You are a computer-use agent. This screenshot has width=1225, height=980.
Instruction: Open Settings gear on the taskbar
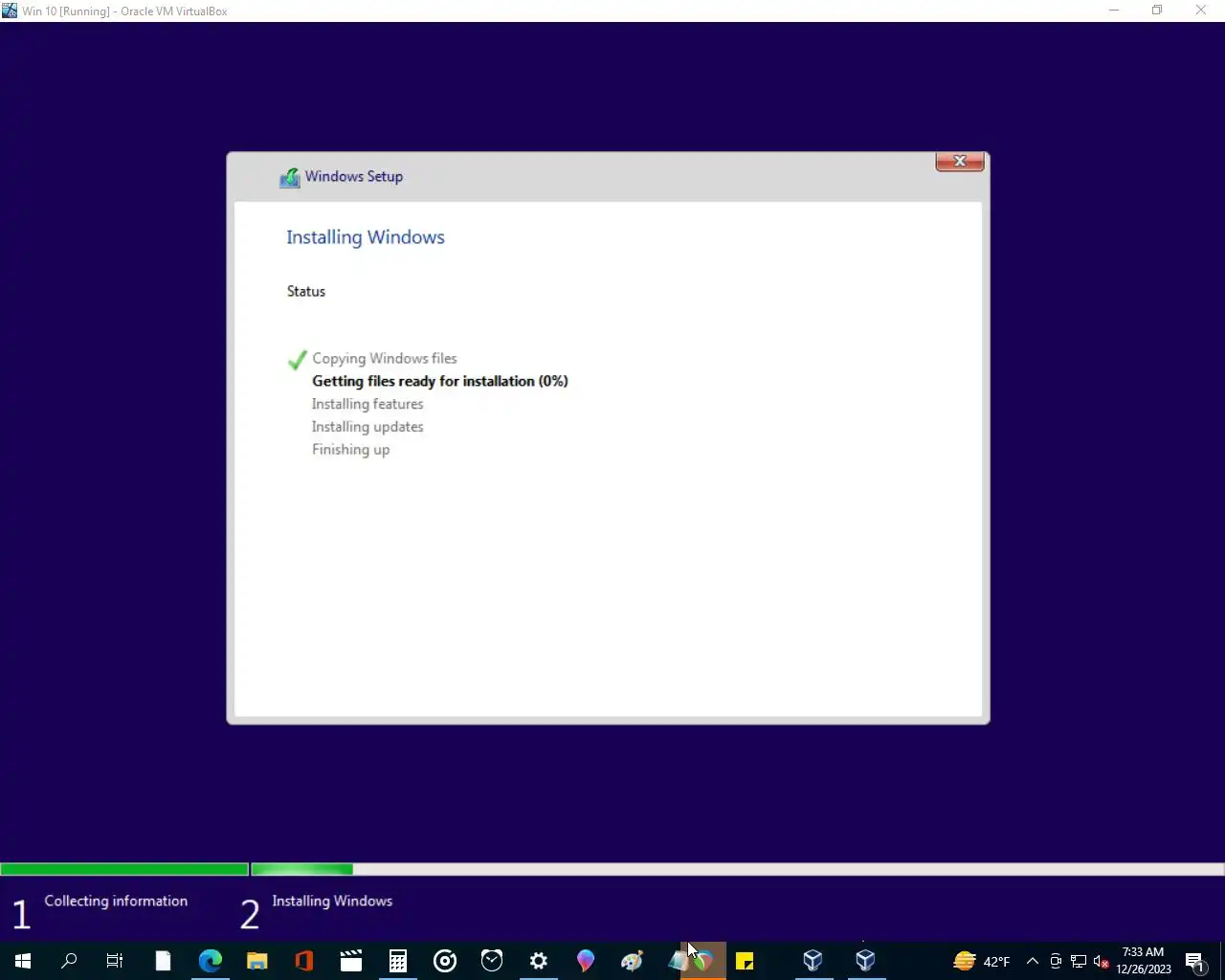tap(539, 961)
